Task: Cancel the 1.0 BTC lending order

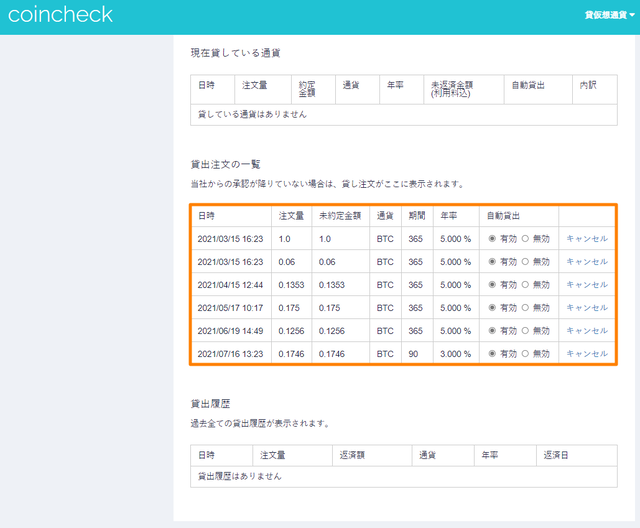Action: tap(587, 239)
